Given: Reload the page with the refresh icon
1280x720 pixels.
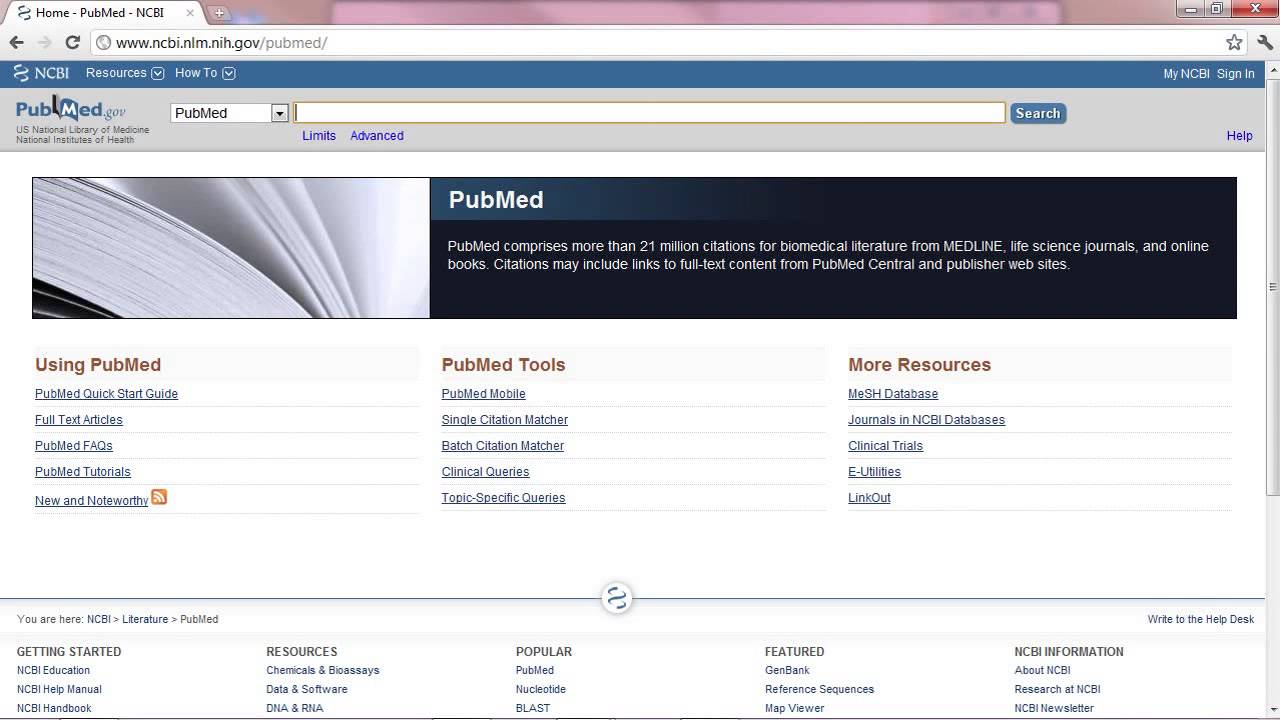Looking at the screenshot, I should (72, 42).
